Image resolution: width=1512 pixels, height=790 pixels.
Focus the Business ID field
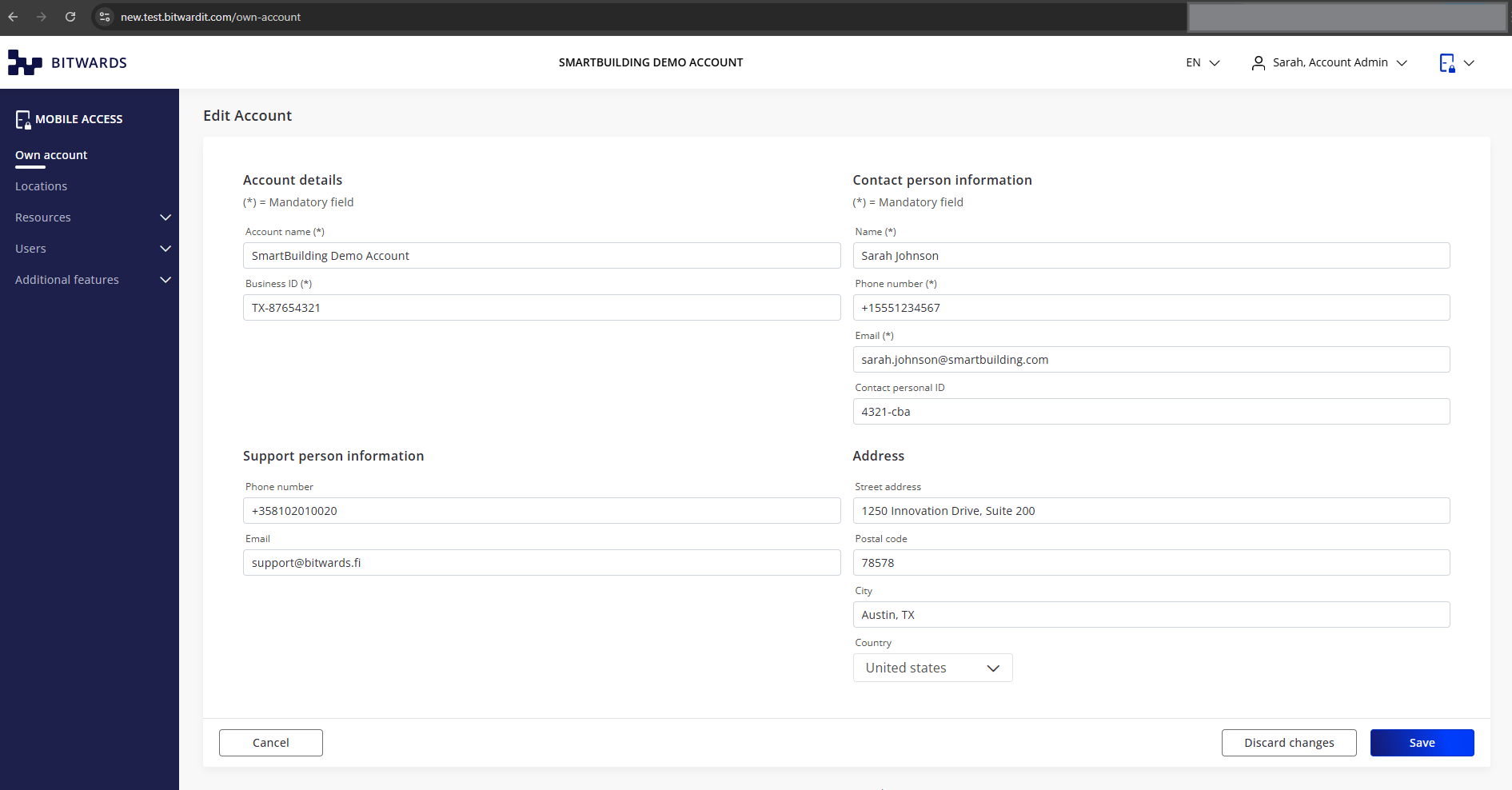click(541, 308)
